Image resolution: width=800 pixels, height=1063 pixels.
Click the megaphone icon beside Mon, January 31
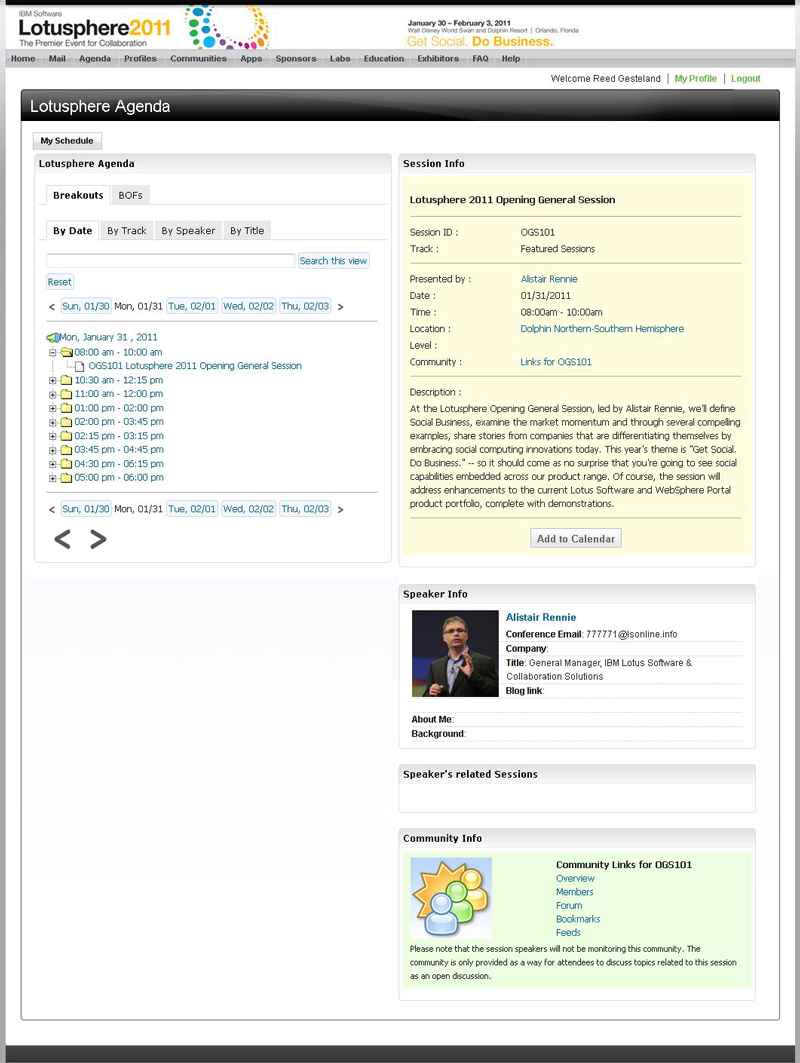tap(53, 337)
